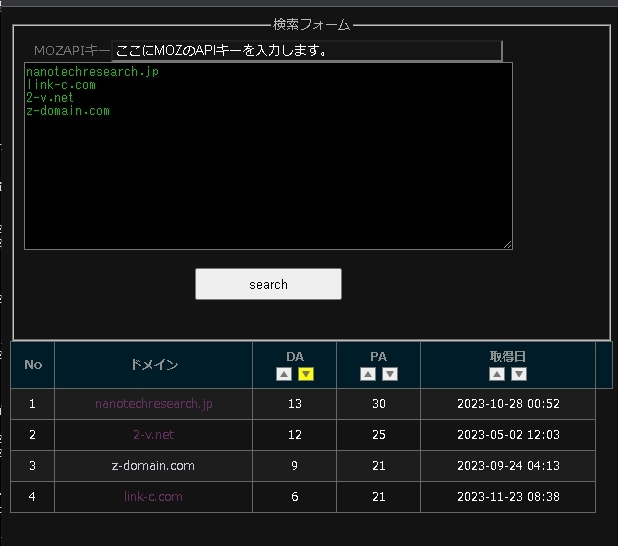Select PA value 21 for z-domain.com
Image resolution: width=618 pixels, height=546 pixels.
[379, 466]
